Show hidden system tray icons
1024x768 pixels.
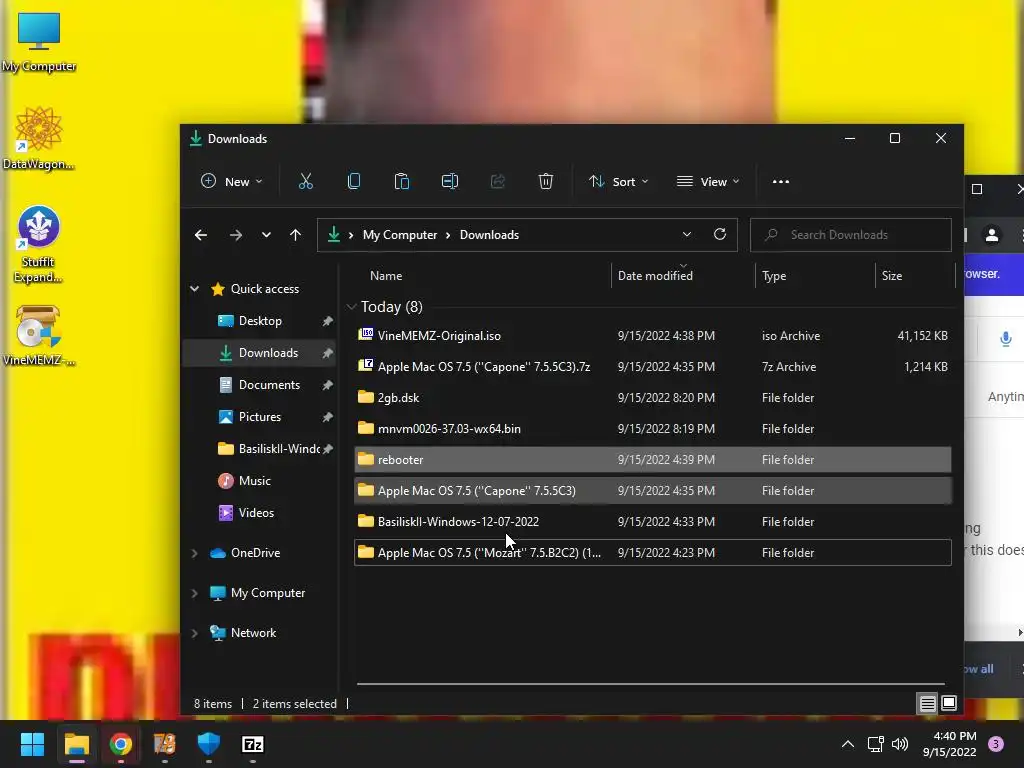[848, 744]
